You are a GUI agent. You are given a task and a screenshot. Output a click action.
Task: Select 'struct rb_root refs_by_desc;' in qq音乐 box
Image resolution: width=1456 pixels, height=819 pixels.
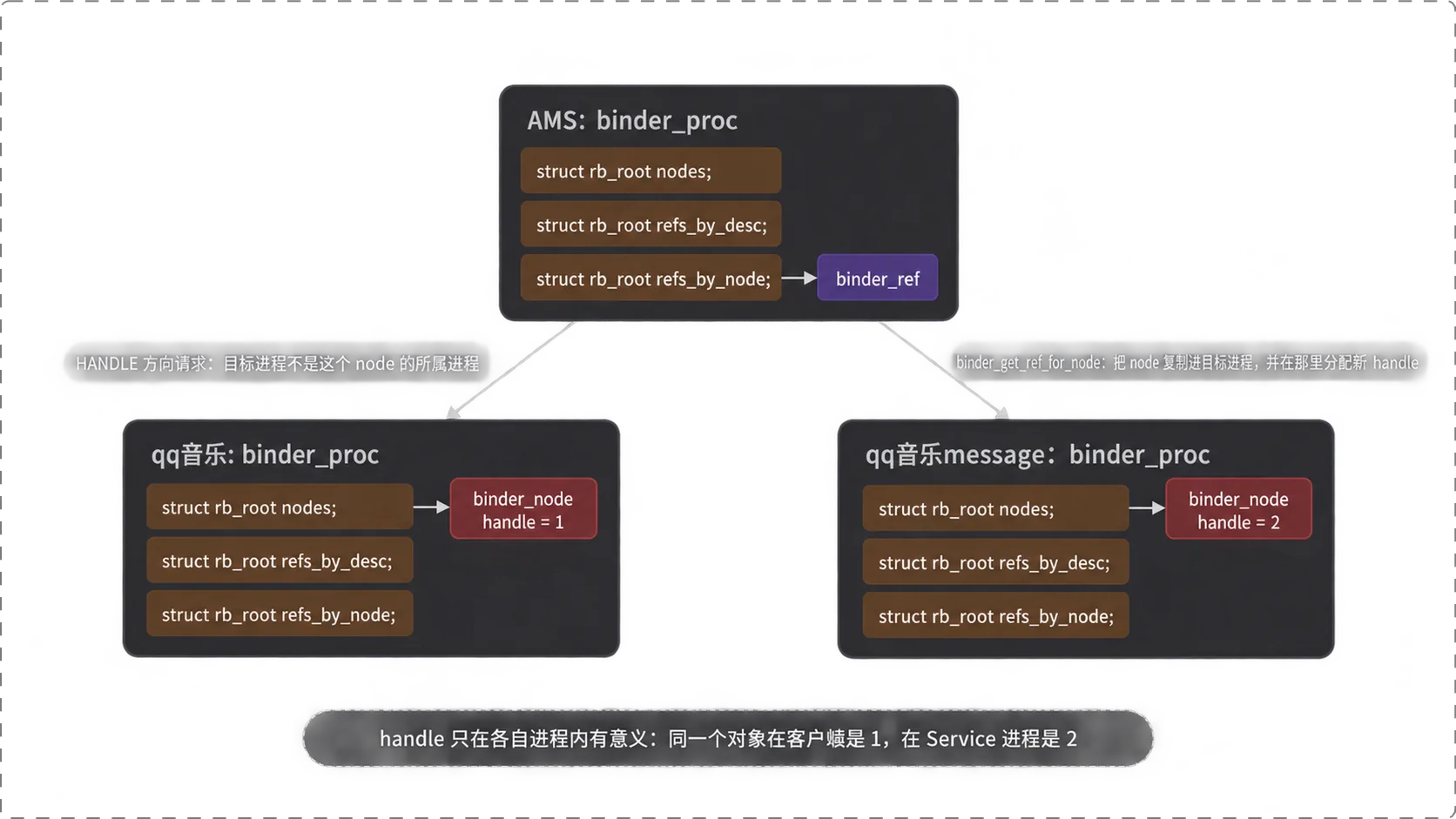coord(280,561)
